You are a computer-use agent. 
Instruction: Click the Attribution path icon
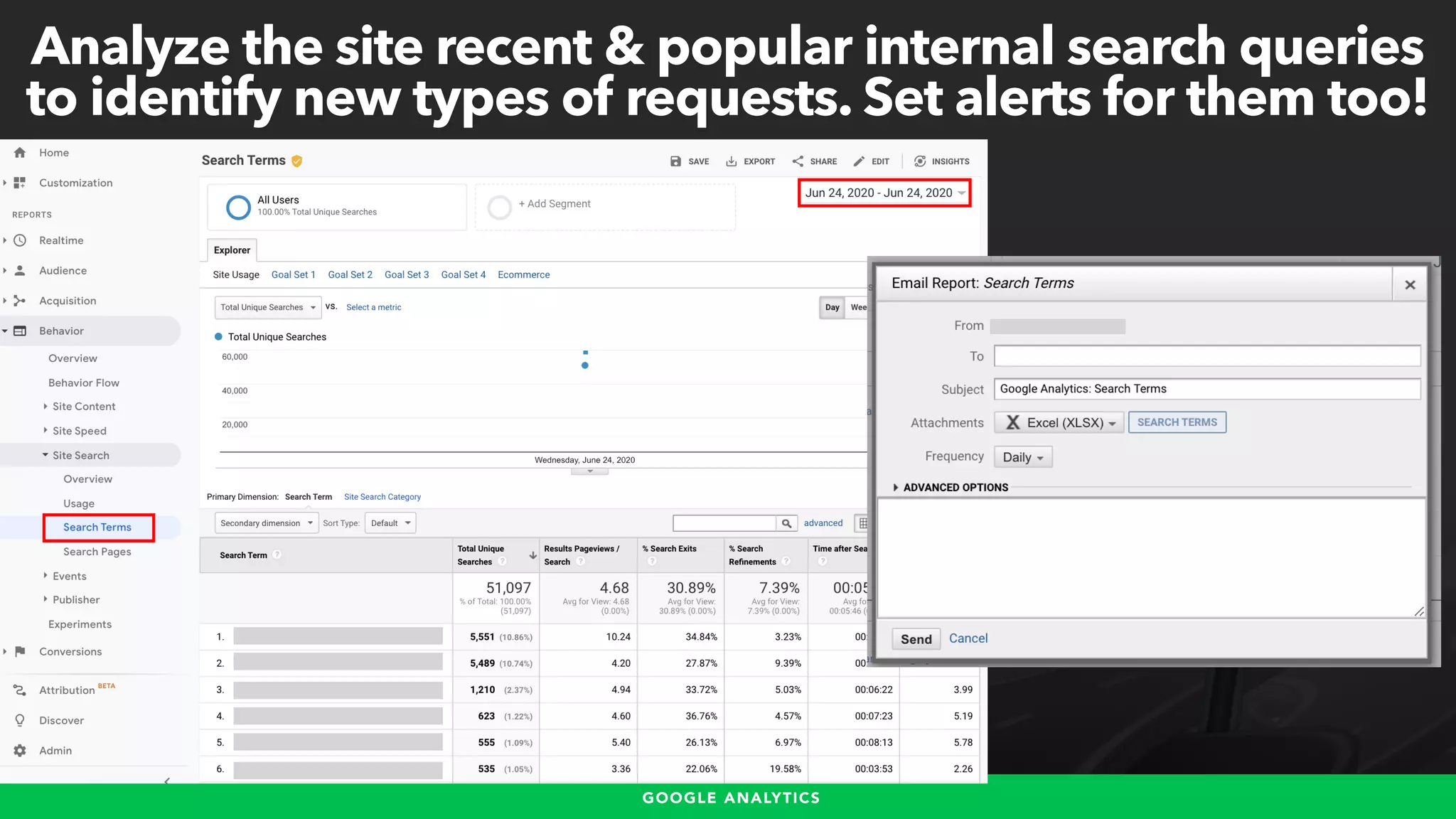[20, 690]
